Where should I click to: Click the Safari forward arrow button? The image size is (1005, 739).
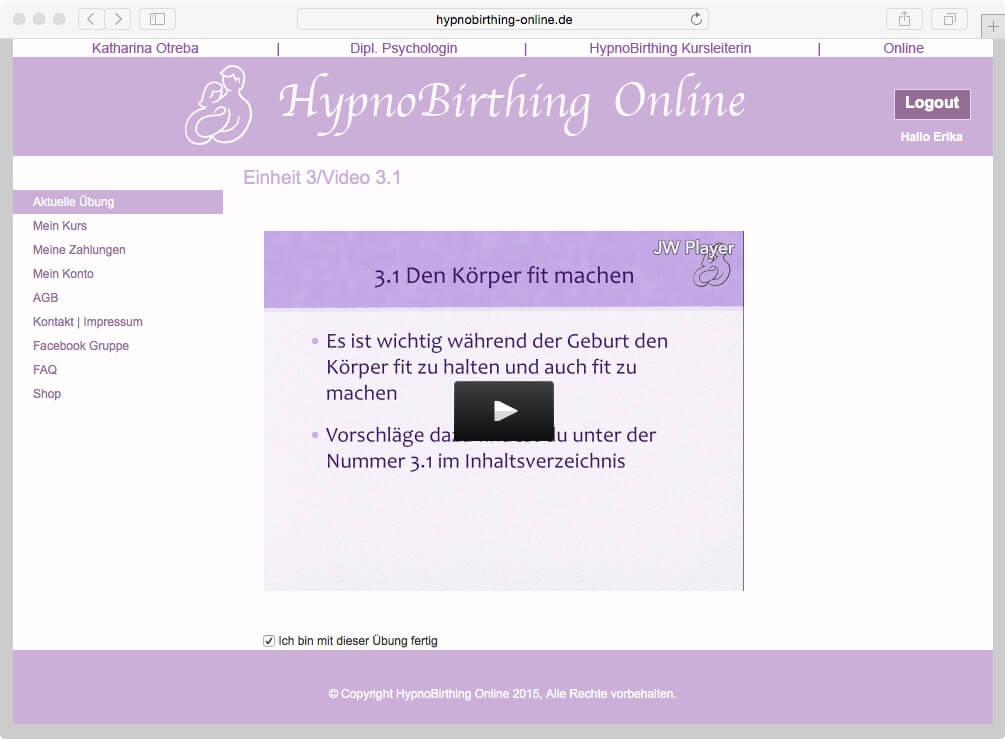[118, 19]
